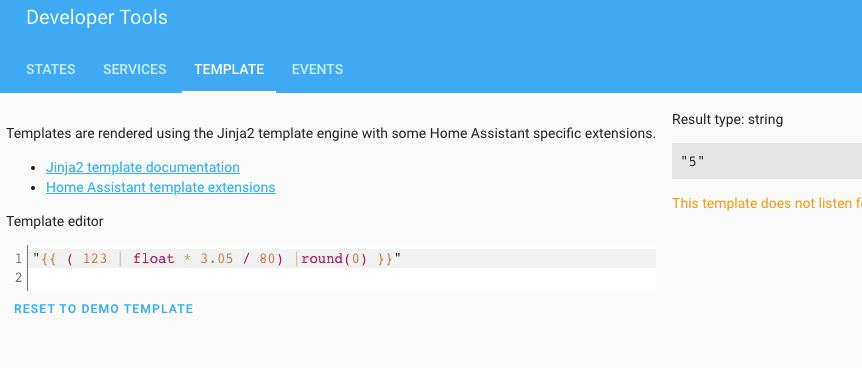Viewport: 862px width, 368px height.
Task: Switch to the STATES tab
Action: pos(51,69)
